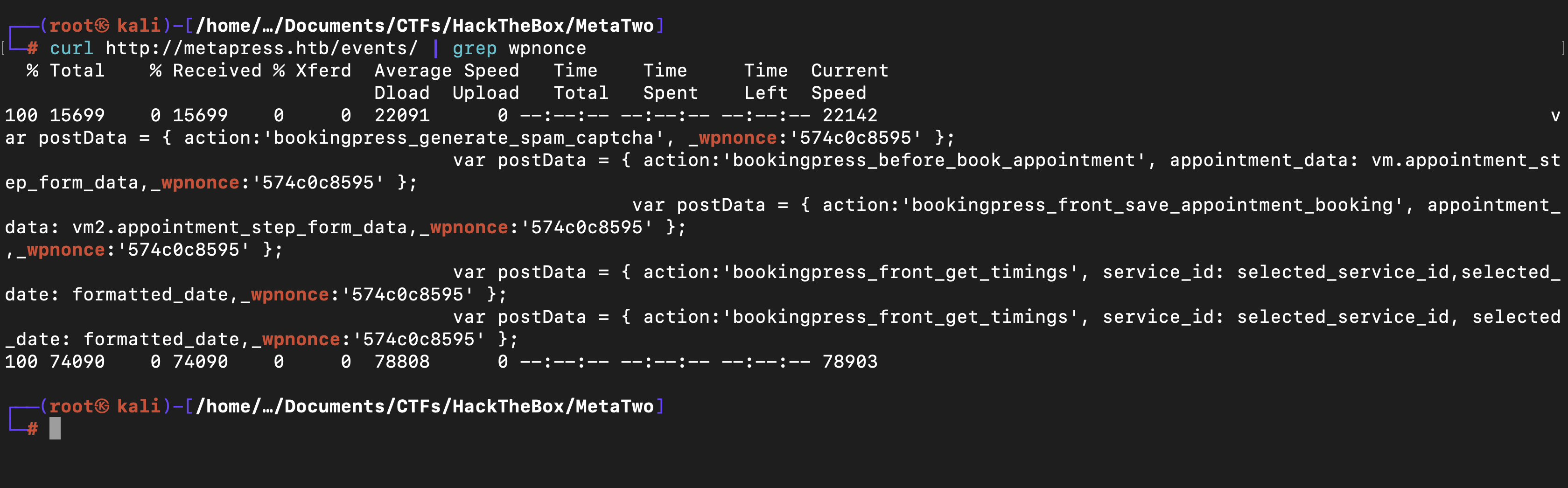Click the MetaTwo path in top prompt
Viewport: 1568px width, 488px height.
614,26
